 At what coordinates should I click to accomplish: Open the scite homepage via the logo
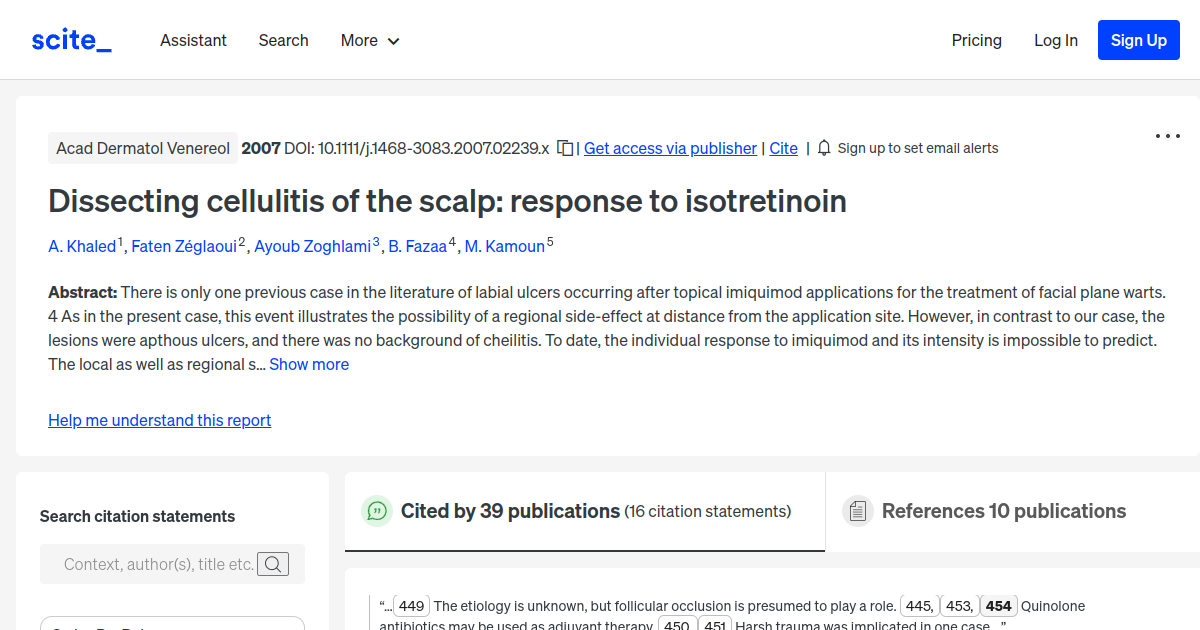[70, 39]
